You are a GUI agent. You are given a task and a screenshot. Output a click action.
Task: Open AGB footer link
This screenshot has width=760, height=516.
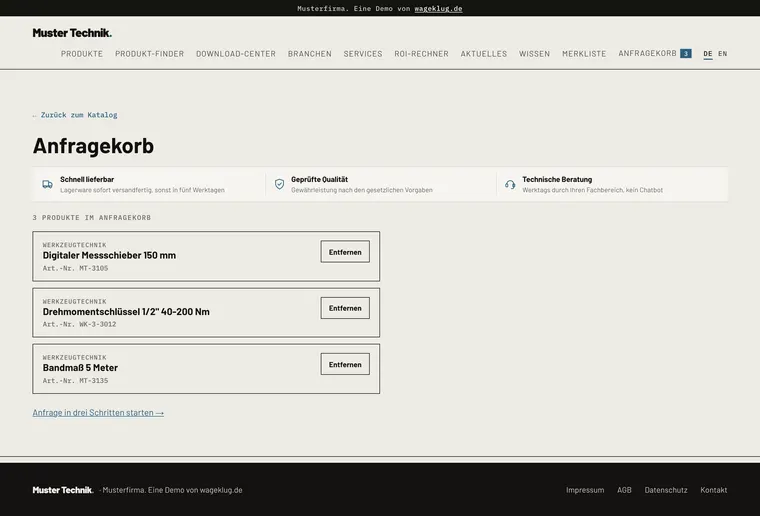click(624, 490)
